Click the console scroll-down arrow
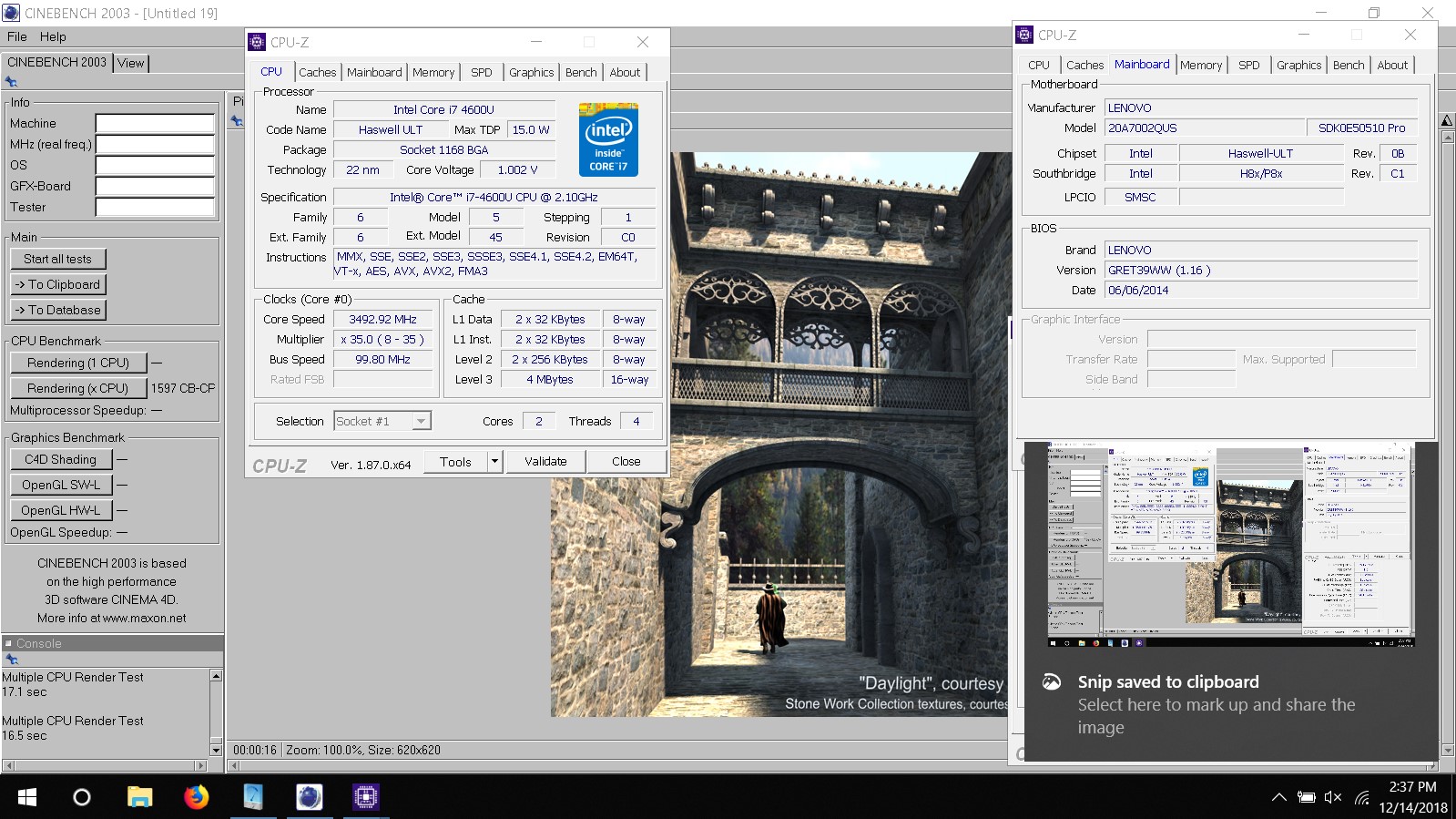1456x819 pixels. click(216, 750)
